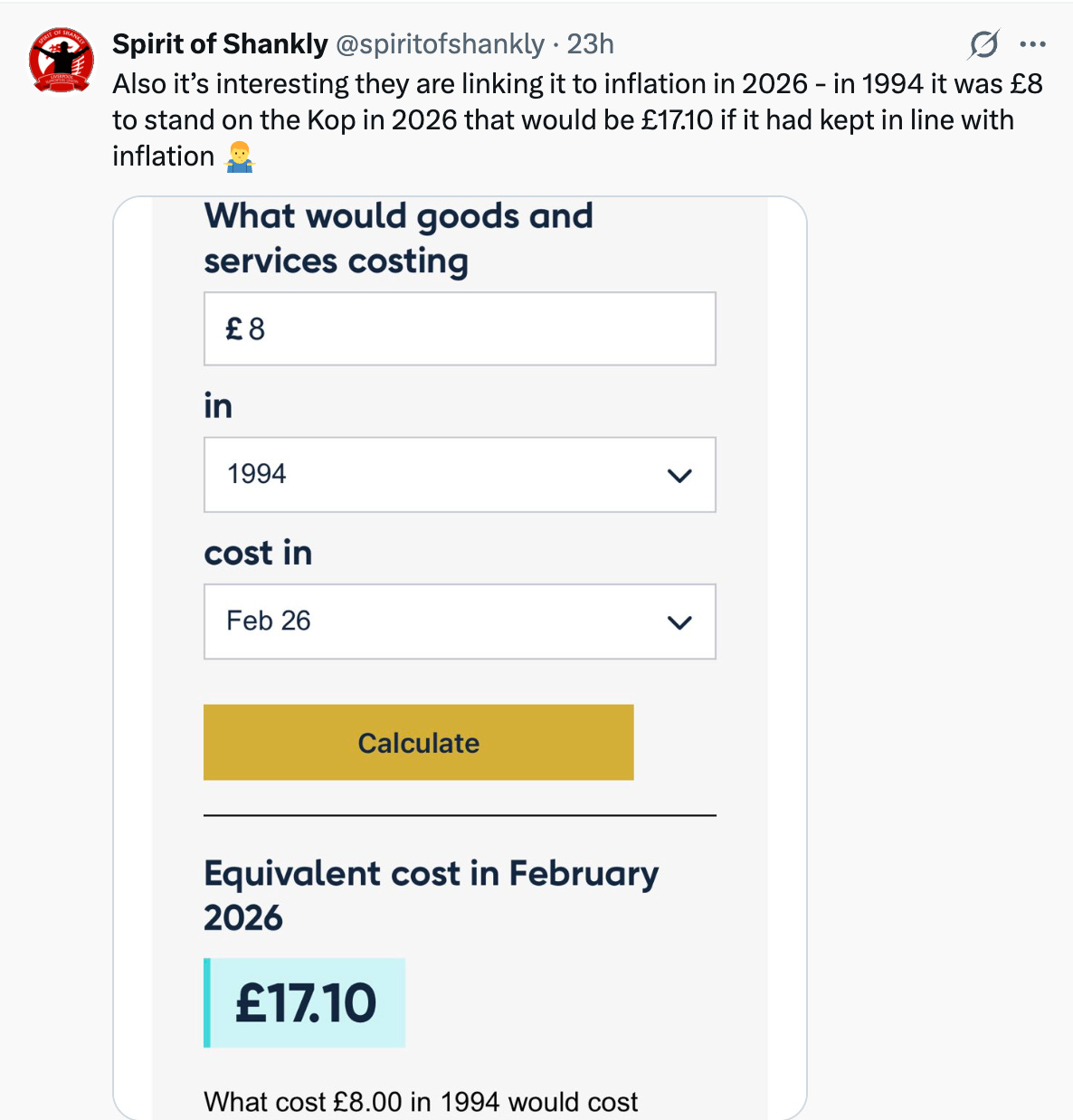Viewport: 1073px width, 1120px height.
Task: Click the Grok slashed-circle icon
Action: pyautogui.click(x=983, y=43)
